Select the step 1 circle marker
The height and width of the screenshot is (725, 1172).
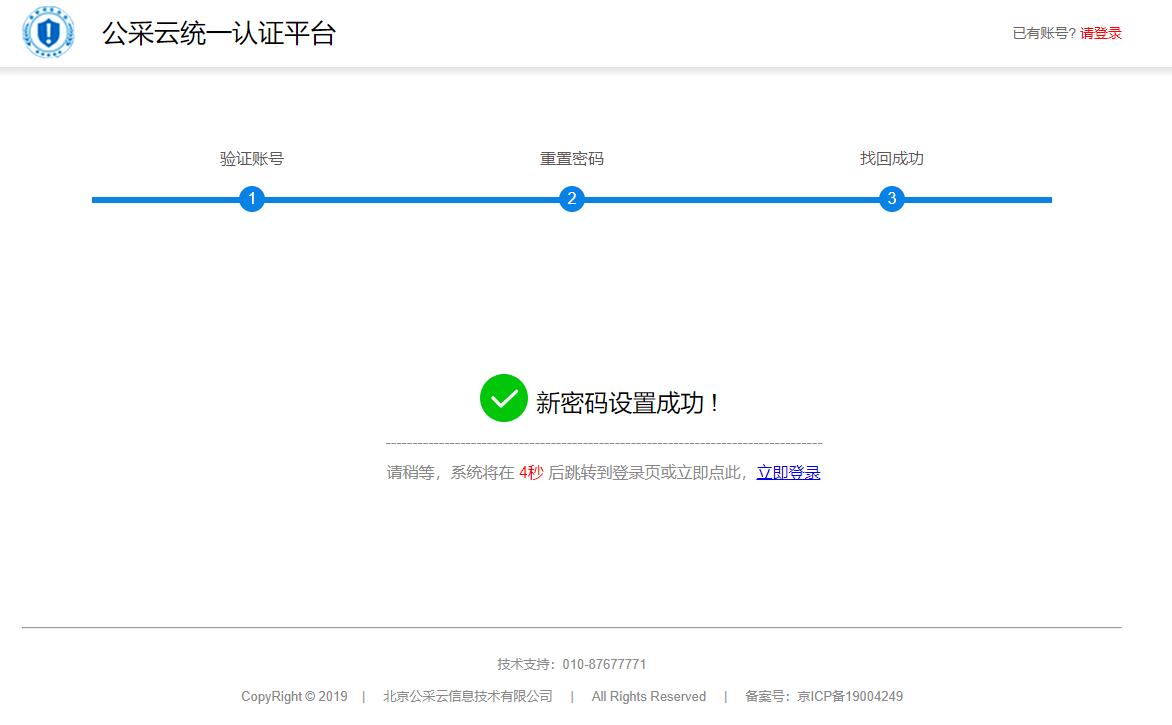(252, 199)
